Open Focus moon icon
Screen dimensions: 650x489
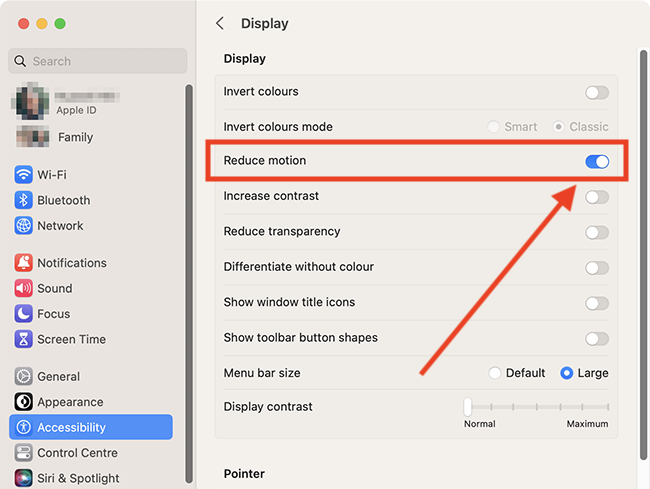click(23, 314)
